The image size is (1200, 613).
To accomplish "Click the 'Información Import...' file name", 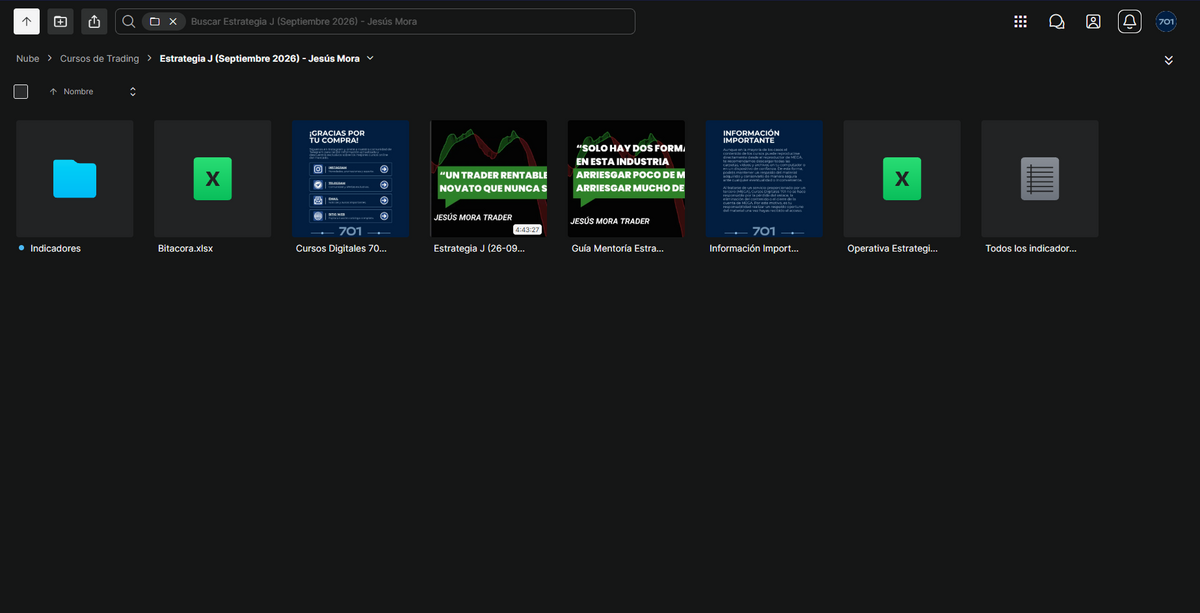I will [756, 249].
